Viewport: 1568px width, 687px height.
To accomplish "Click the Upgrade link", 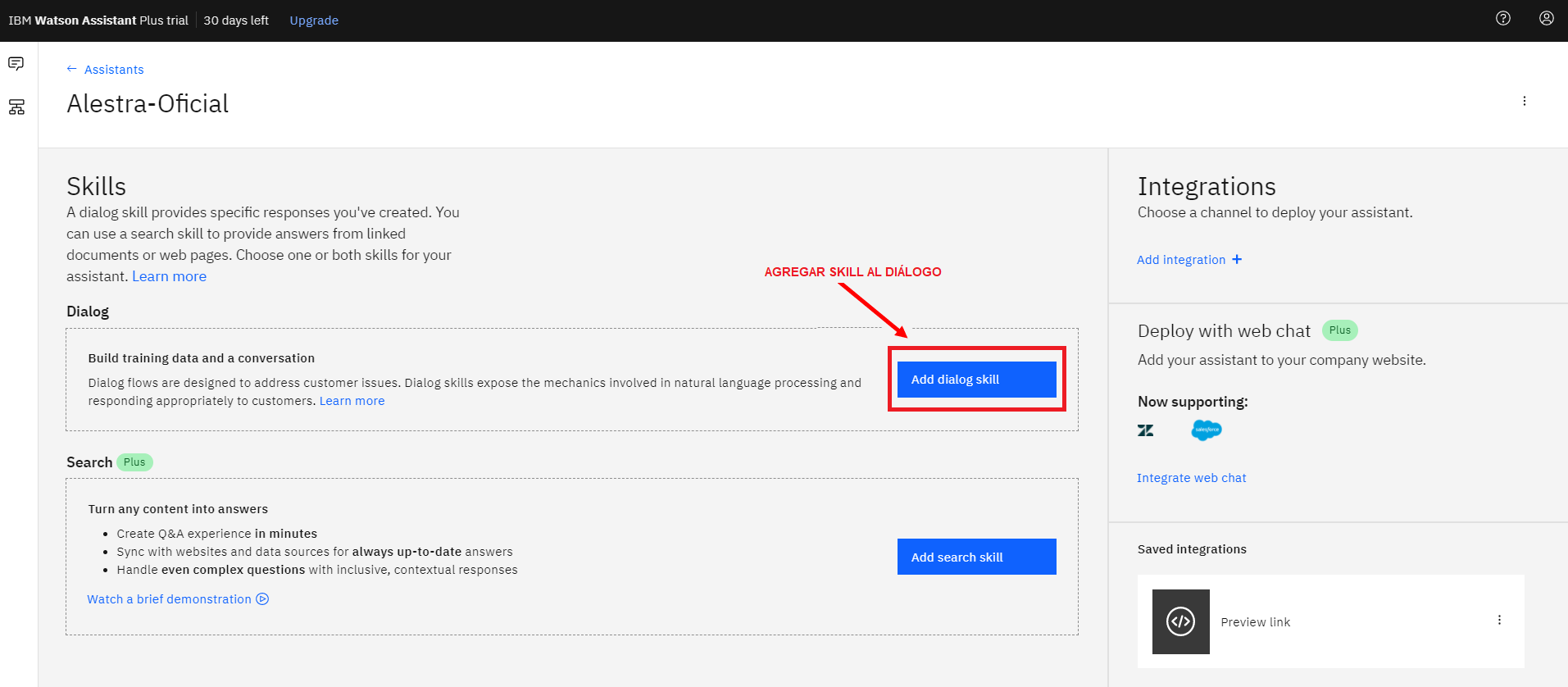I will 314,20.
